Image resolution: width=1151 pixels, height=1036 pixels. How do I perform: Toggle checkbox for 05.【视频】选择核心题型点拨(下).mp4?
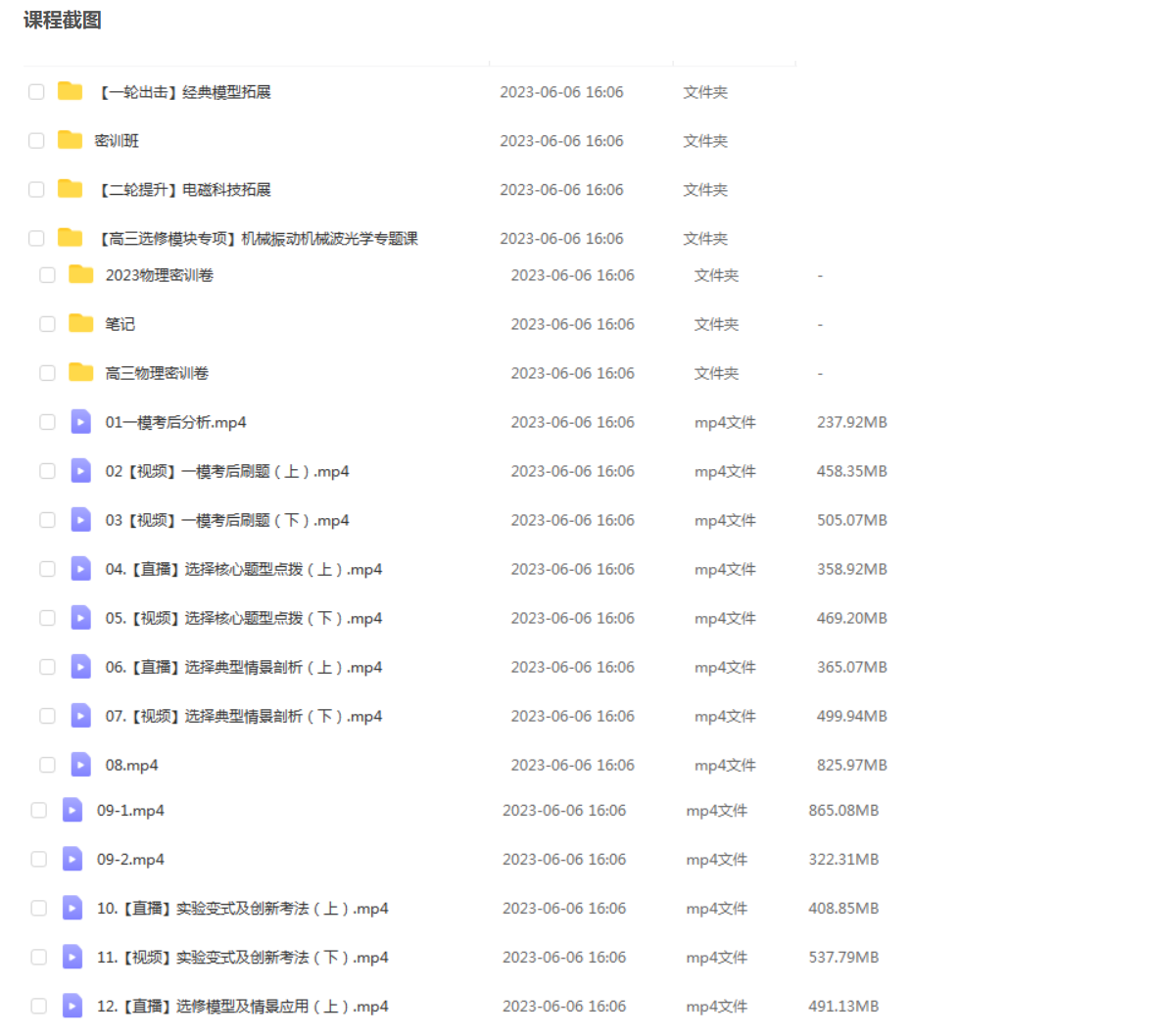tap(47, 618)
